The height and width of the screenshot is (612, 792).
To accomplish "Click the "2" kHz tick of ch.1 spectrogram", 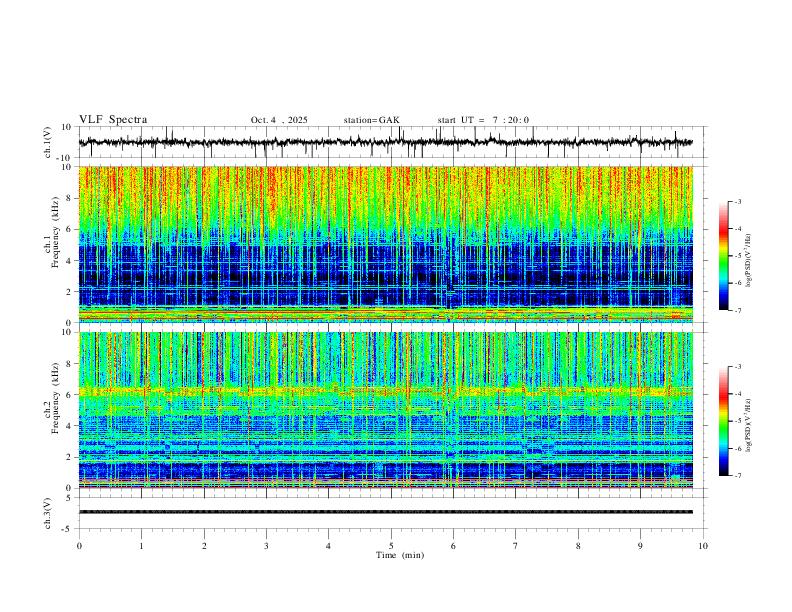I will (69, 292).
